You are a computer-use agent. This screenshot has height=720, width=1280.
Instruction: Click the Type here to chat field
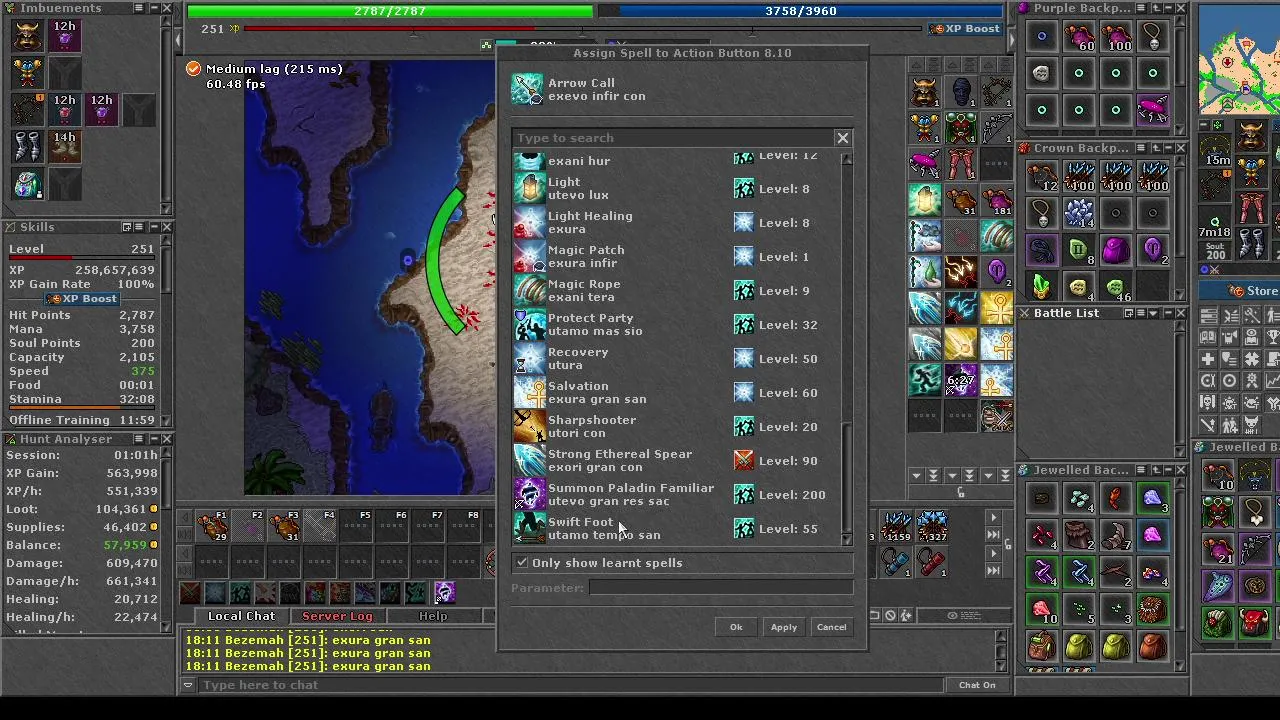570,685
